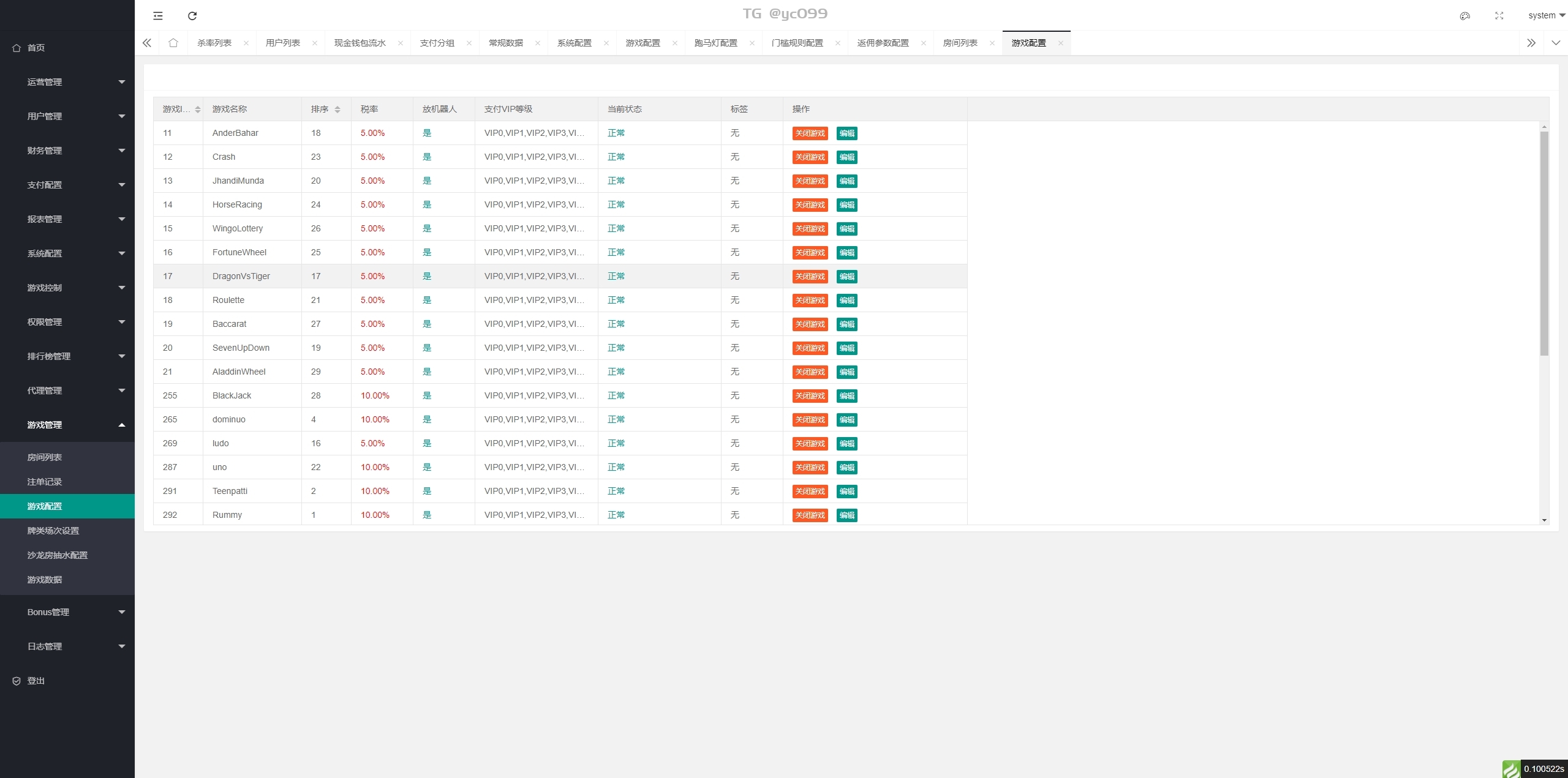The width and height of the screenshot is (1568, 778).
Task: Click 关闭游戏 for the Crash game
Action: [x=810, y=157]
